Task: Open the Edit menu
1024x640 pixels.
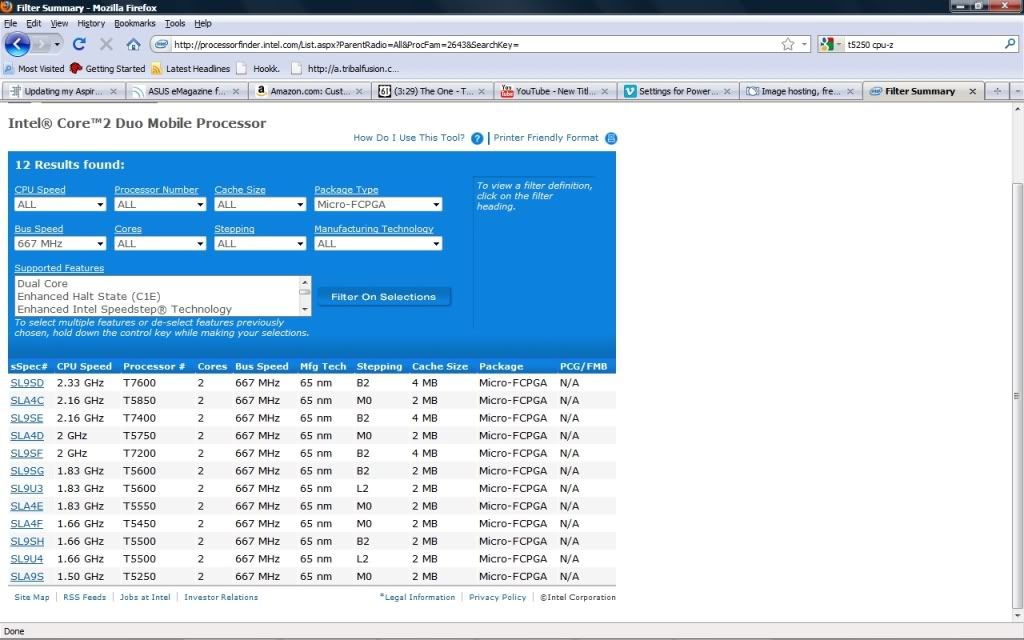Action: (x=33, y=24)
